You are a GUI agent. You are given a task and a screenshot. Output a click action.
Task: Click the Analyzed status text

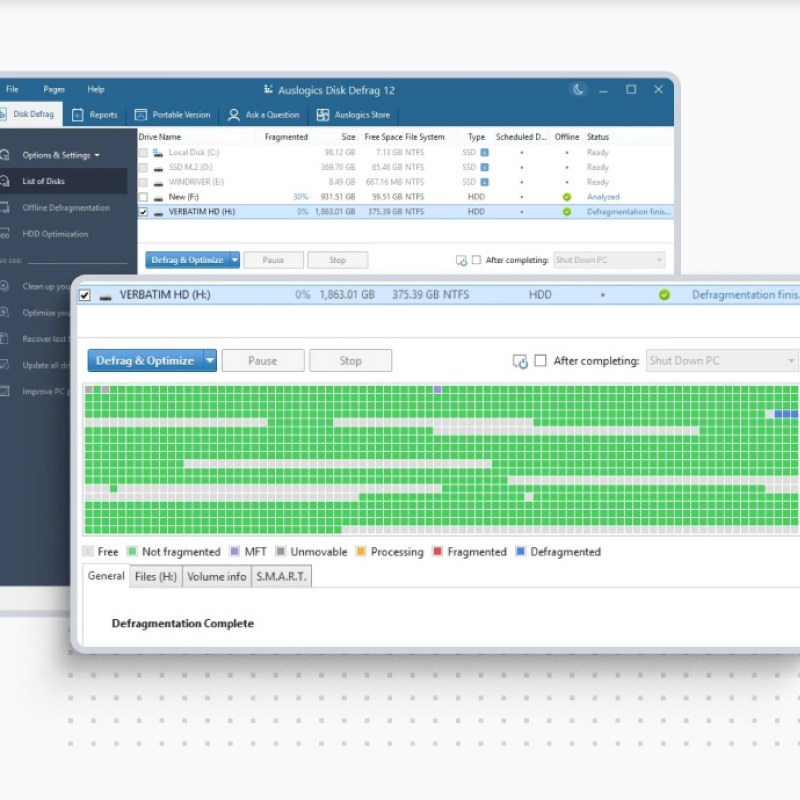click(603, 197)
